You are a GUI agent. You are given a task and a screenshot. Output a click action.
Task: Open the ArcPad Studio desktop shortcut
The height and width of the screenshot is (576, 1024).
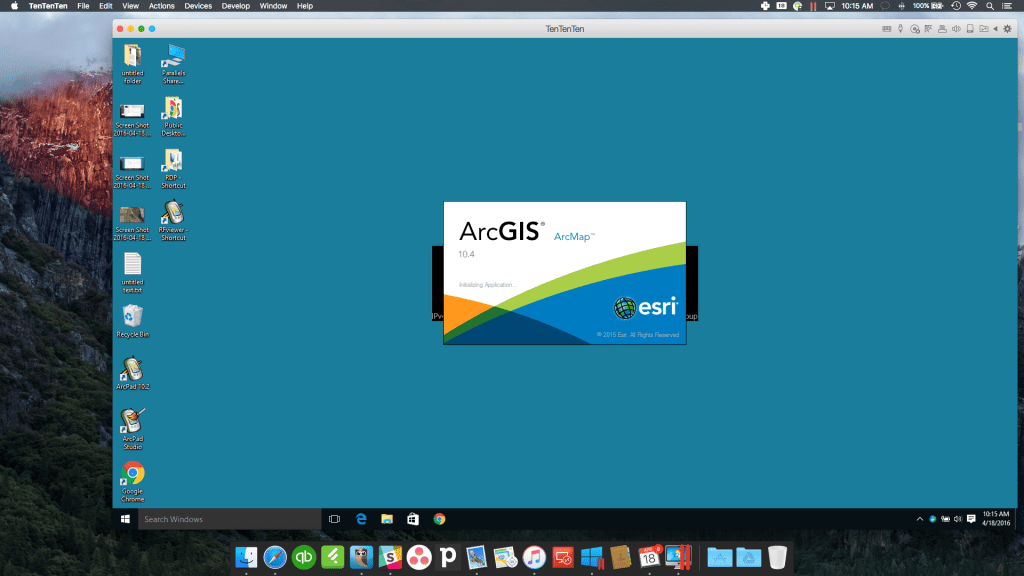click(x=133, y=429)
